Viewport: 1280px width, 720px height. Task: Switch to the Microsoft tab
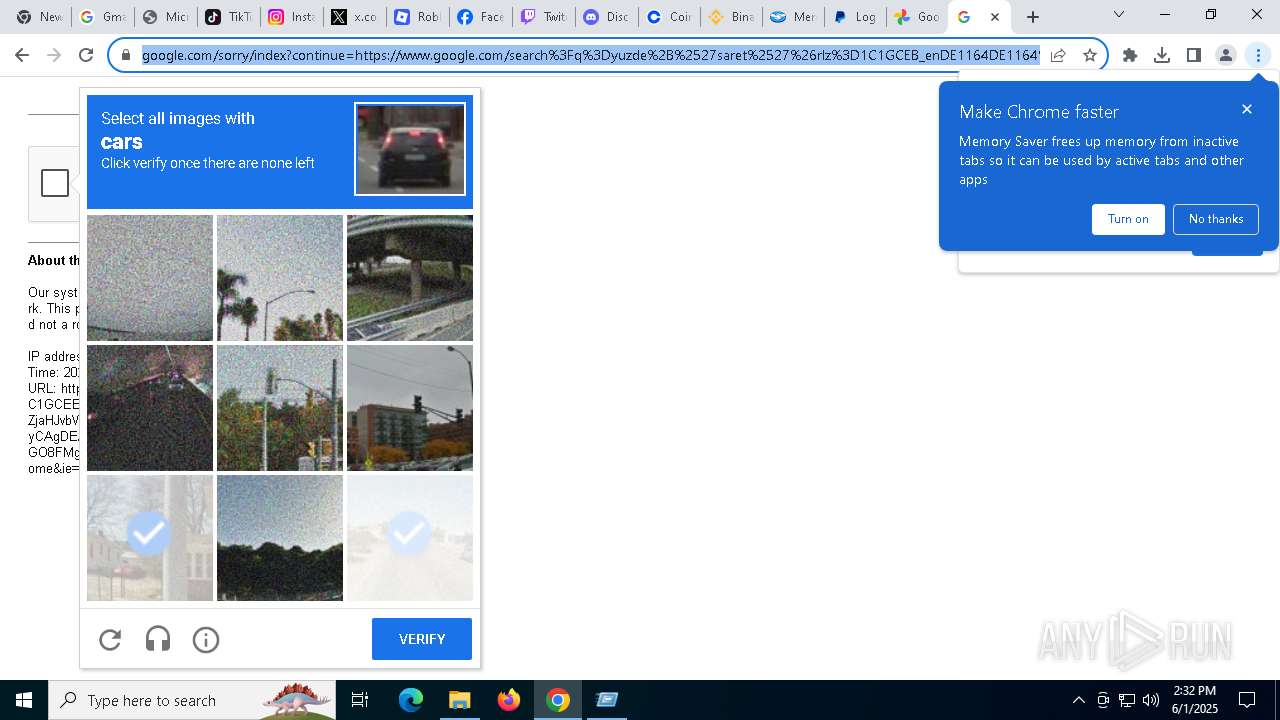165,17
